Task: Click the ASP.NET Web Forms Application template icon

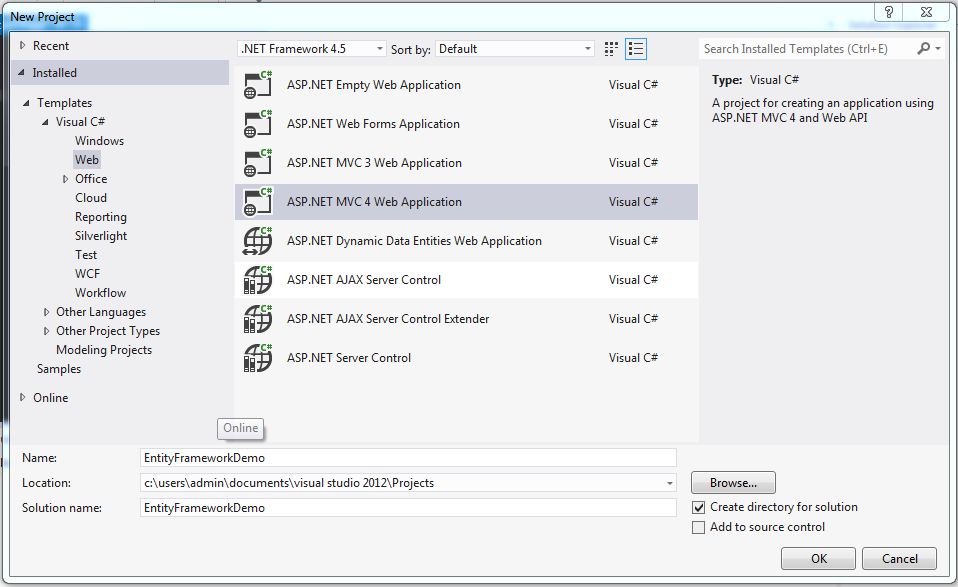Action: tap(257, 124)
